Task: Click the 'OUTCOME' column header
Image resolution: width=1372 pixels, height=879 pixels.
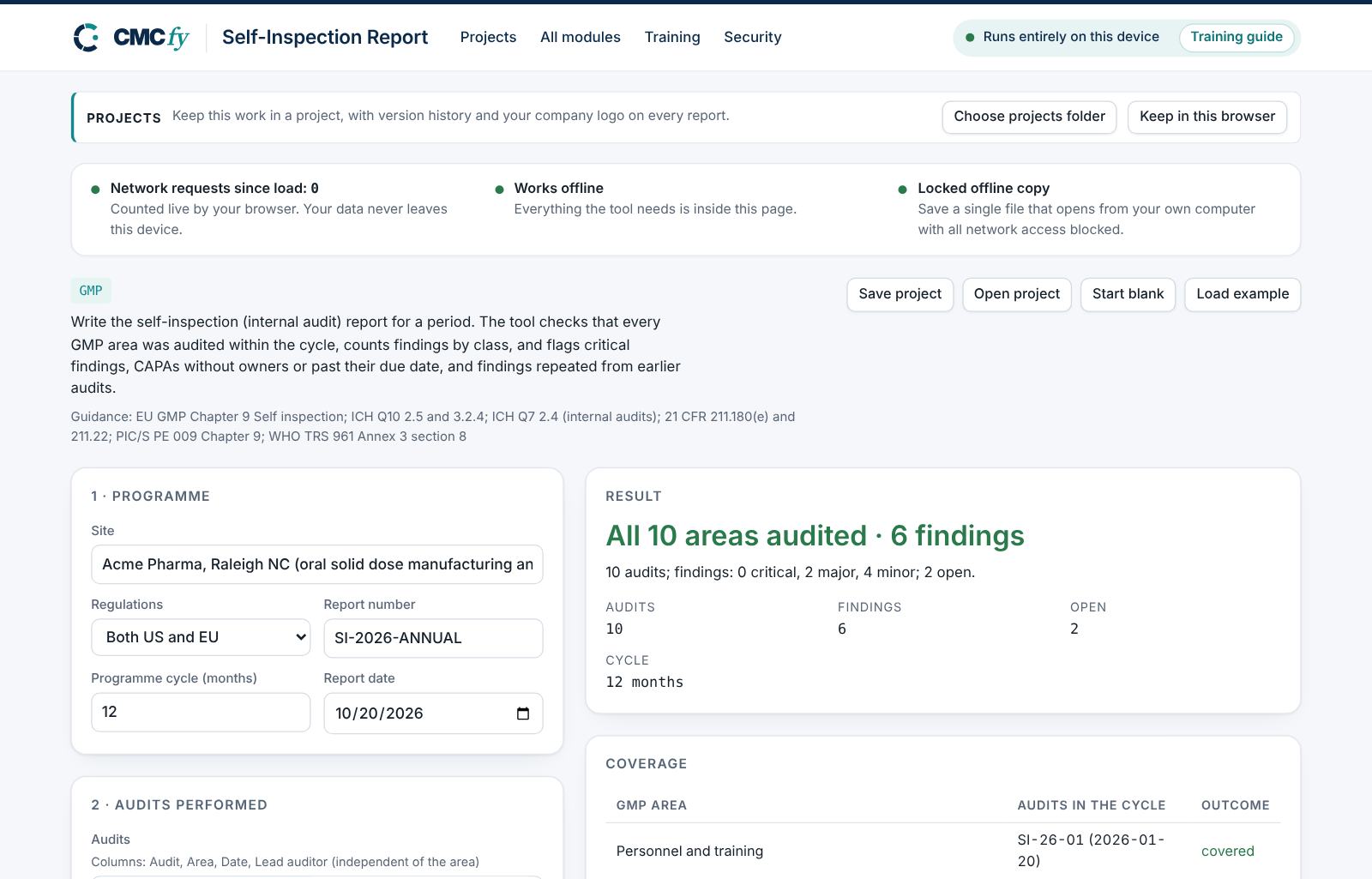Action: 1236,805
